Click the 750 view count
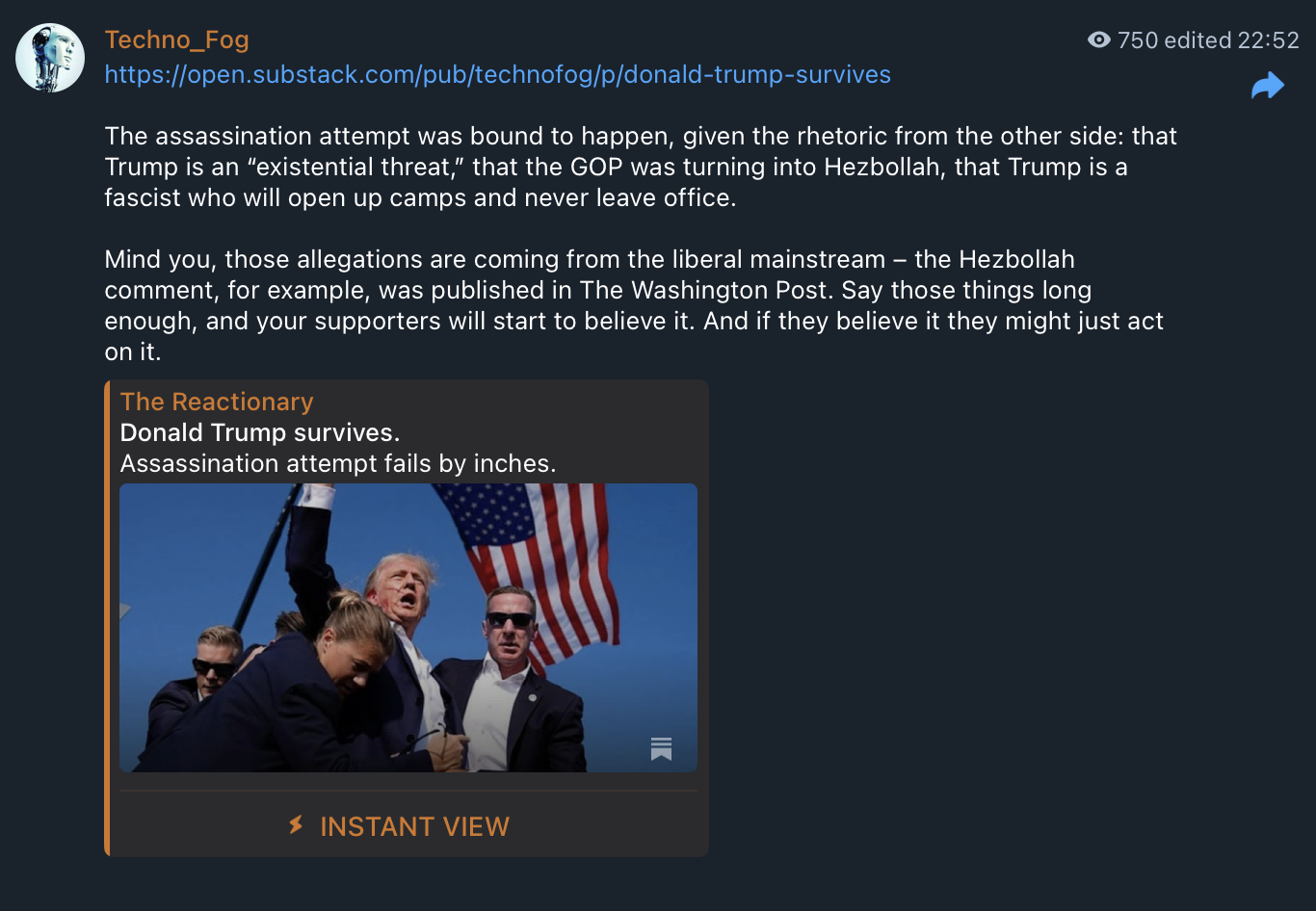 pyautogui.click(x=1138, y=39)
